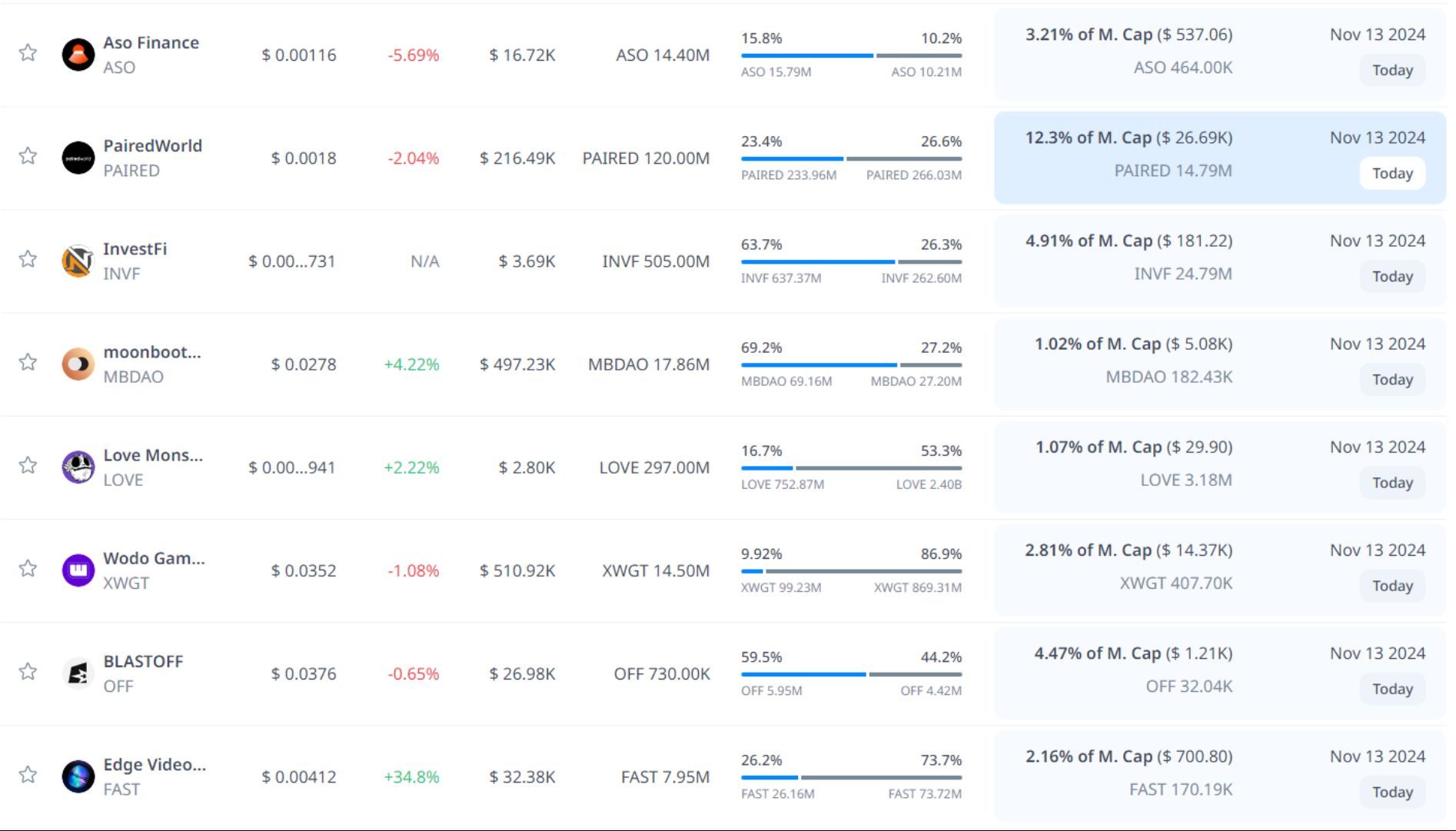Click the Today badge for Aso Finance
The height and width of the screenshot is (831, 1456).
click(x=1392, y=70)
